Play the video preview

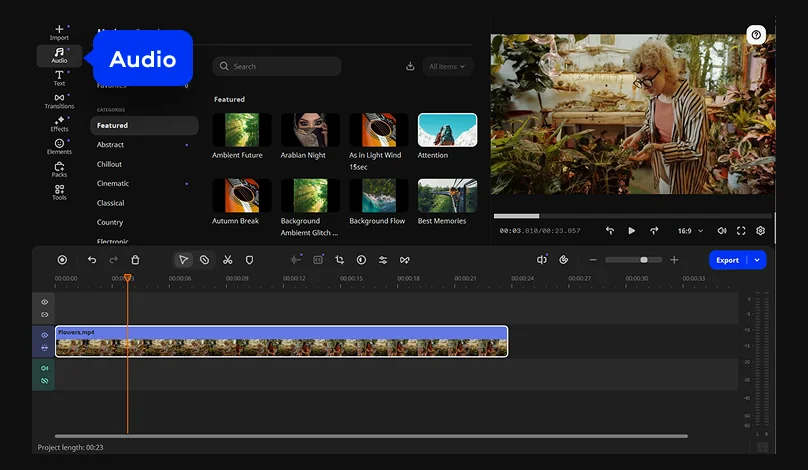(x=631, y=231)
